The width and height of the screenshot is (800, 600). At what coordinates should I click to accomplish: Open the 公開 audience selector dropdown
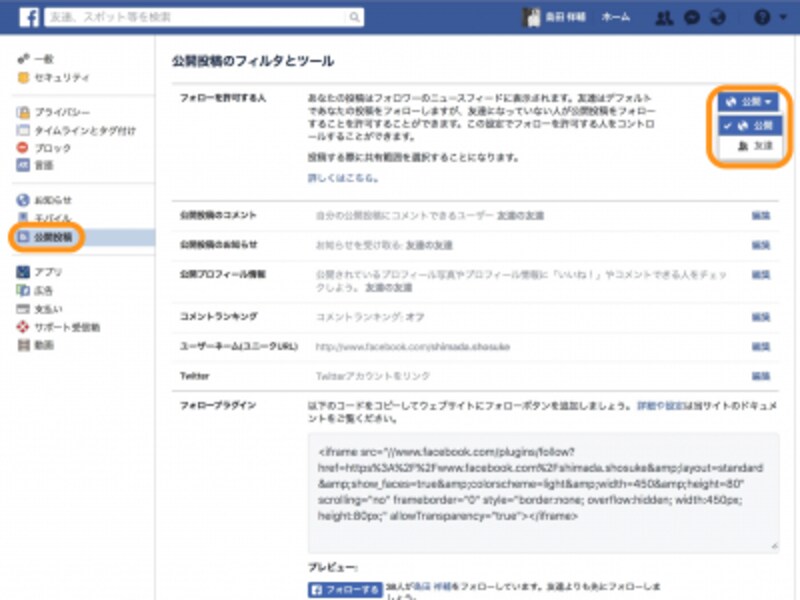[746, 103]
